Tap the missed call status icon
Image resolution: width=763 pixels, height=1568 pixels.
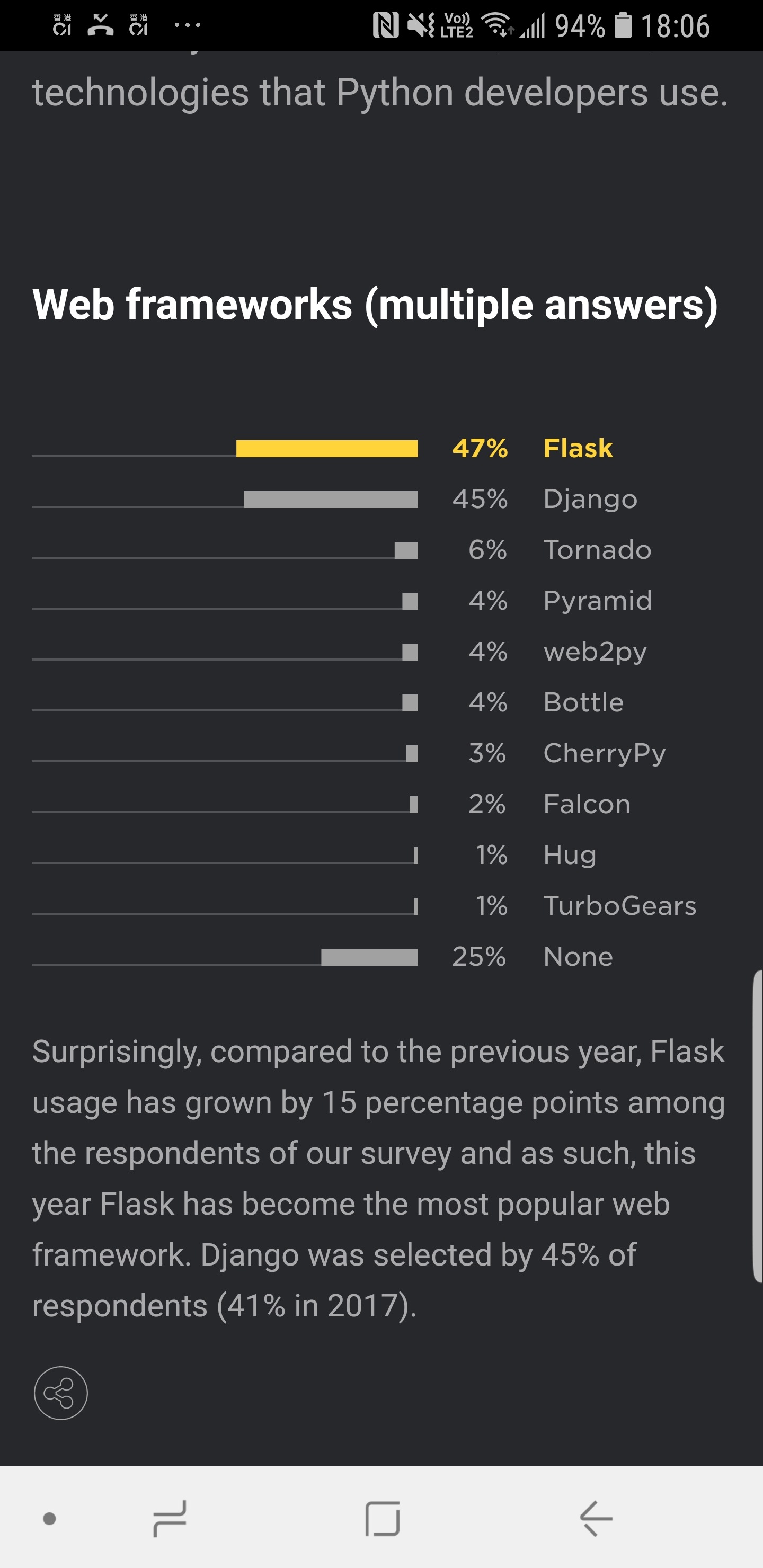click(x=101, y=25)
